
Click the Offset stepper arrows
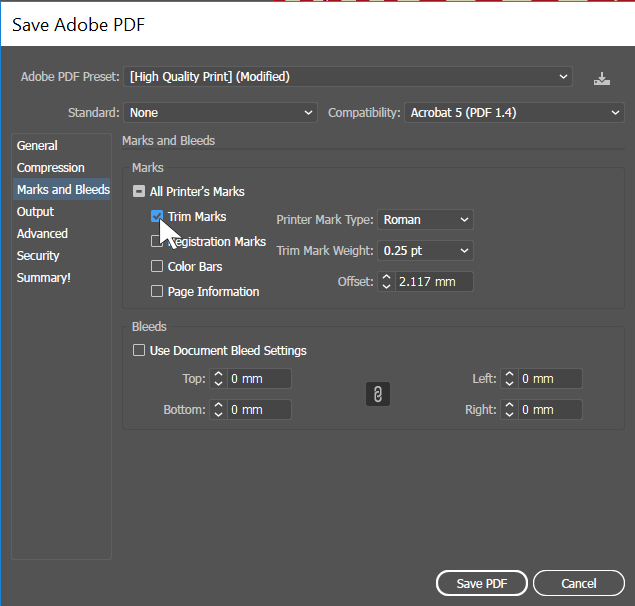386,282
